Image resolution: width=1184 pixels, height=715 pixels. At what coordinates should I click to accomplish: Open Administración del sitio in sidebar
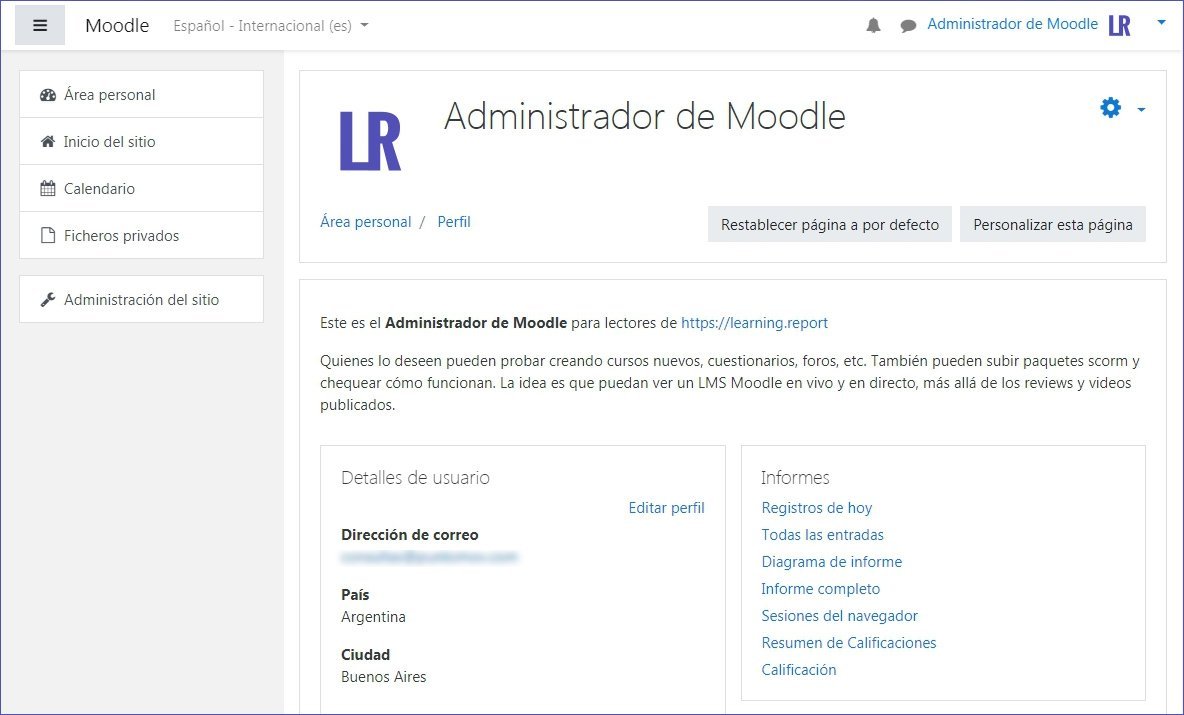141,300
